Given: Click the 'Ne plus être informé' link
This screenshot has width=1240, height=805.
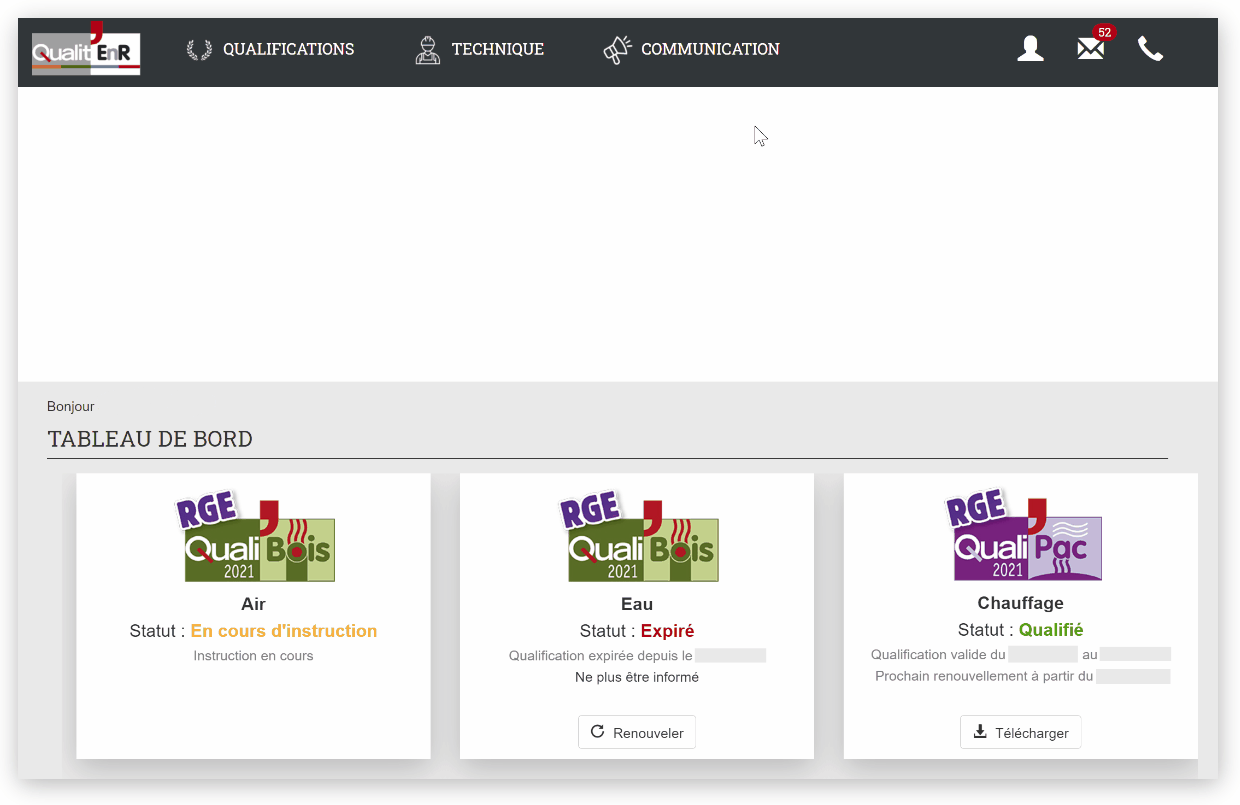Looking at the screenshot, I should (x=637, y=677).
